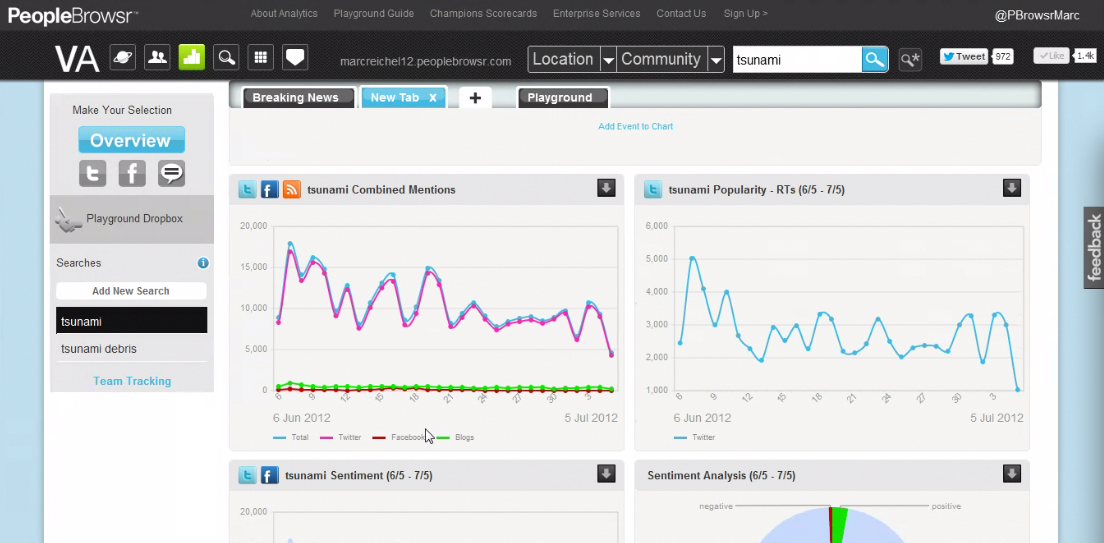Click the Twitter legend swatch in Combined Mentions

(x=326, y=438)
